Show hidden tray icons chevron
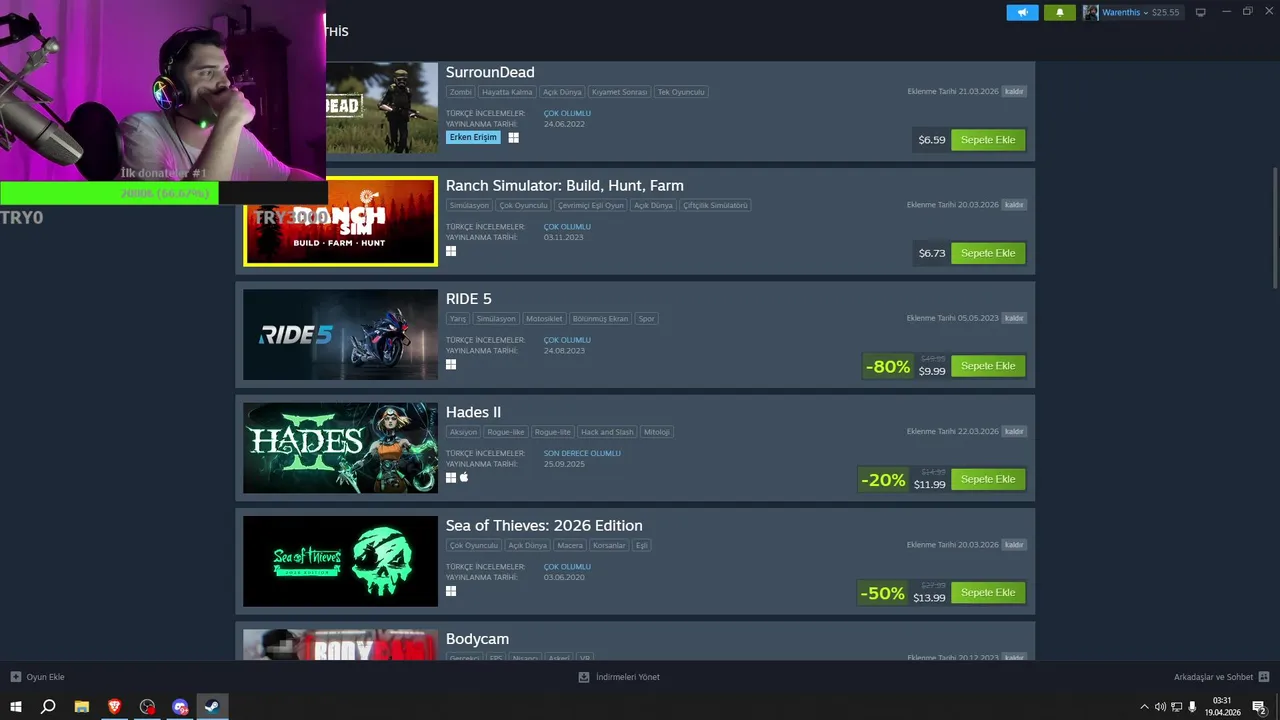Image resolution: width=1280 pixels, height=720 pixels. (1144, 707)
